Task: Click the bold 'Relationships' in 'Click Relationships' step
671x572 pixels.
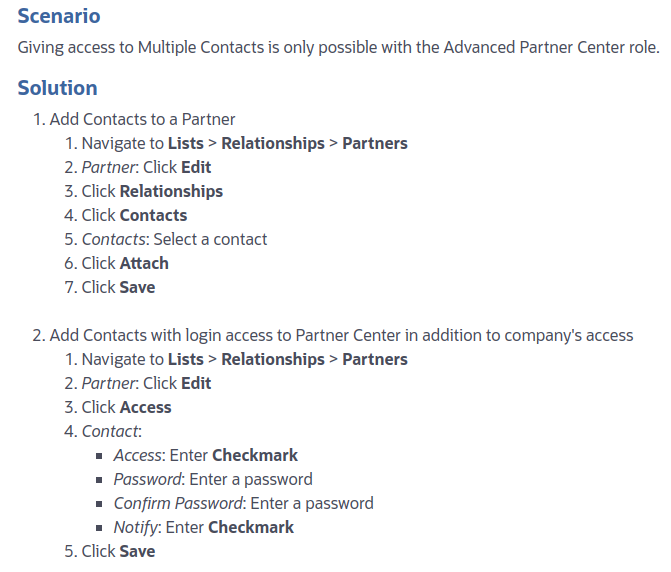Action: [x=171, y=191]
